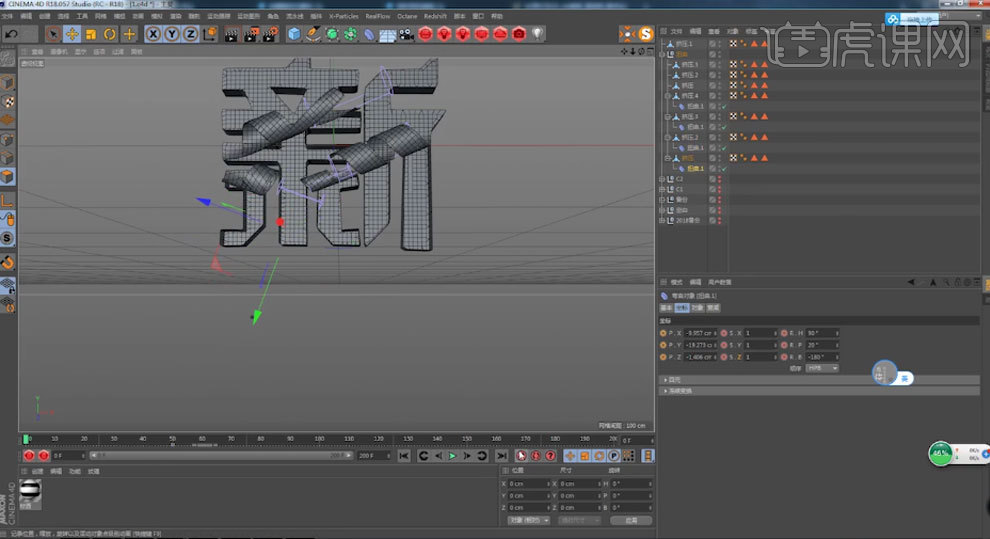990x539 pixels.
Task: Click Play Forward green triangle
Action: coord(453,456)
